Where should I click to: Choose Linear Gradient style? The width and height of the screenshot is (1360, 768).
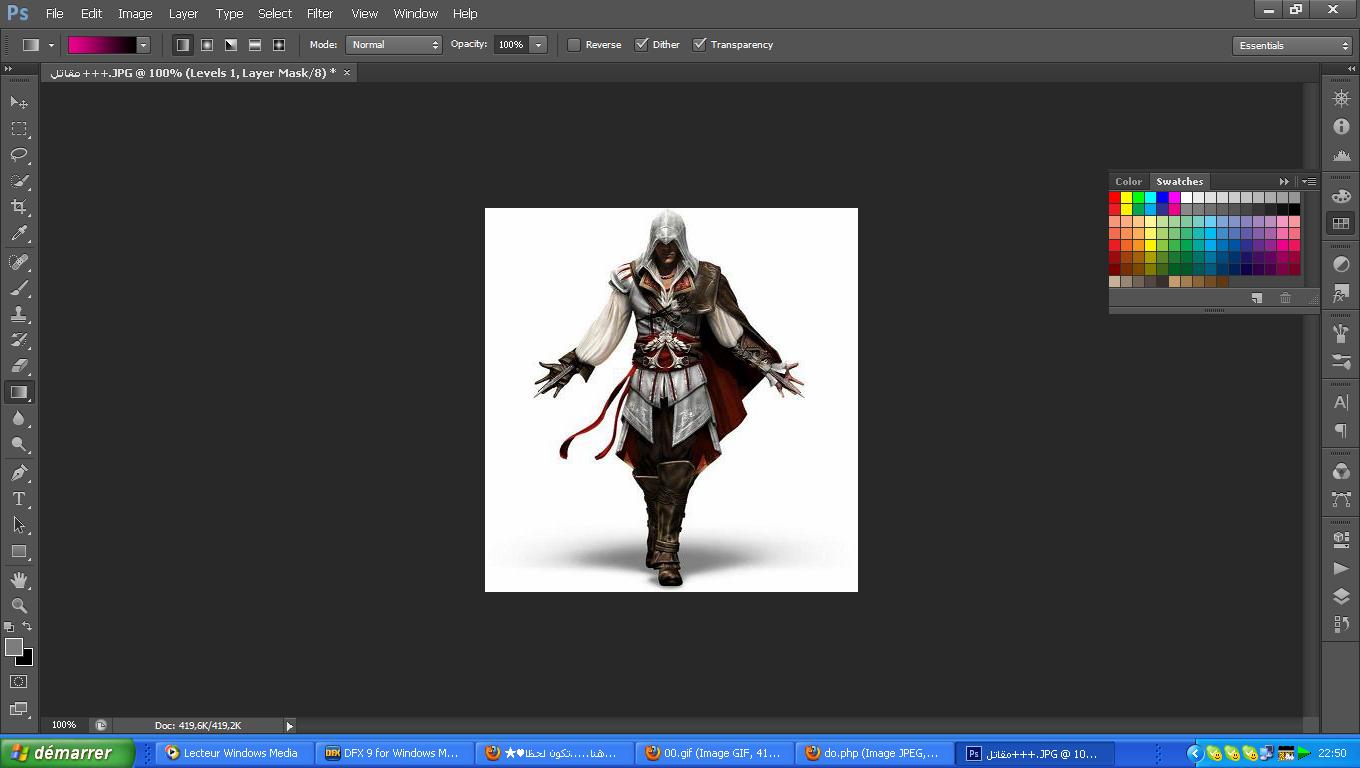click(183, 45)
